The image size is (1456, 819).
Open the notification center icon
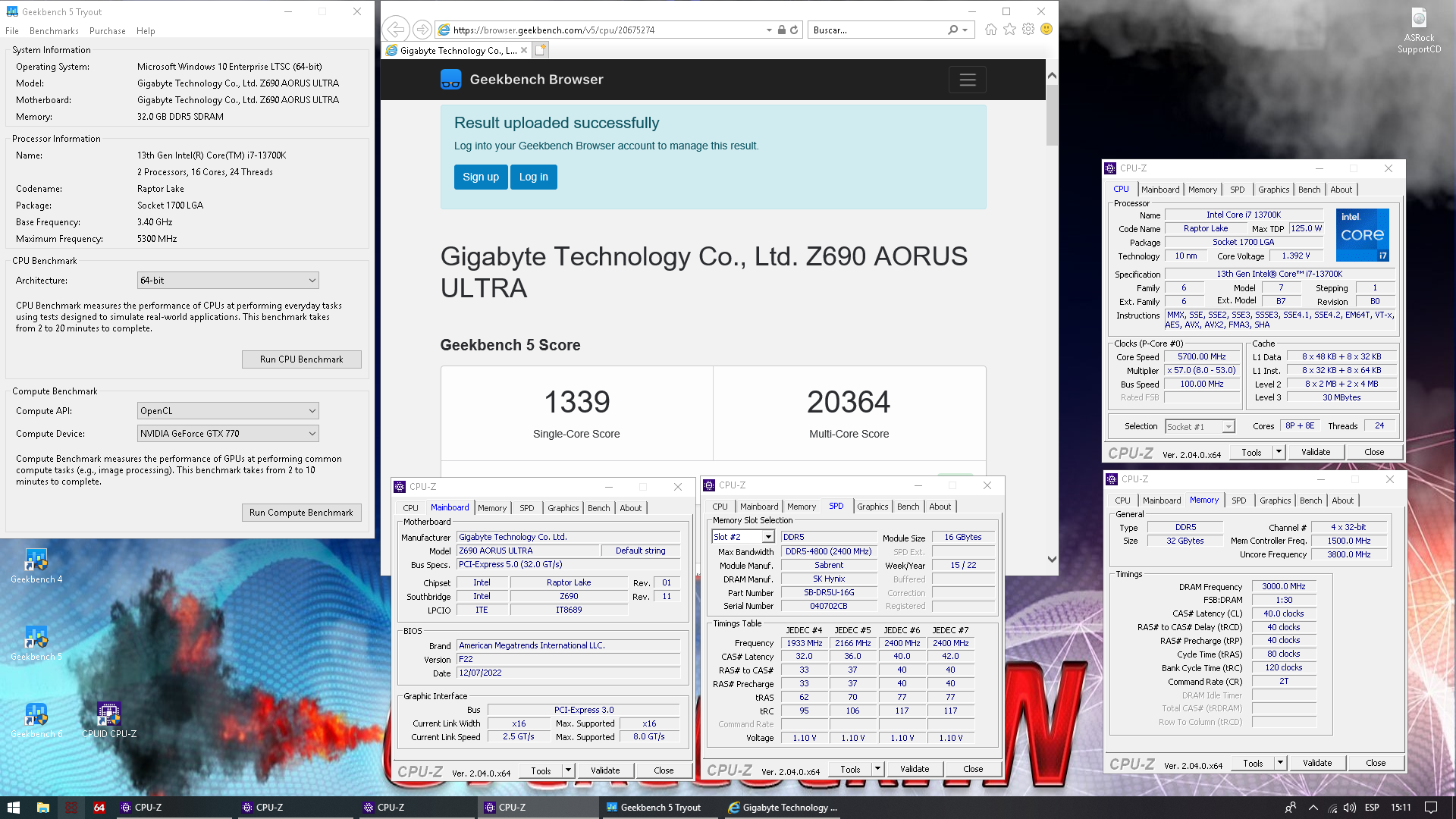click(1430, 808)
